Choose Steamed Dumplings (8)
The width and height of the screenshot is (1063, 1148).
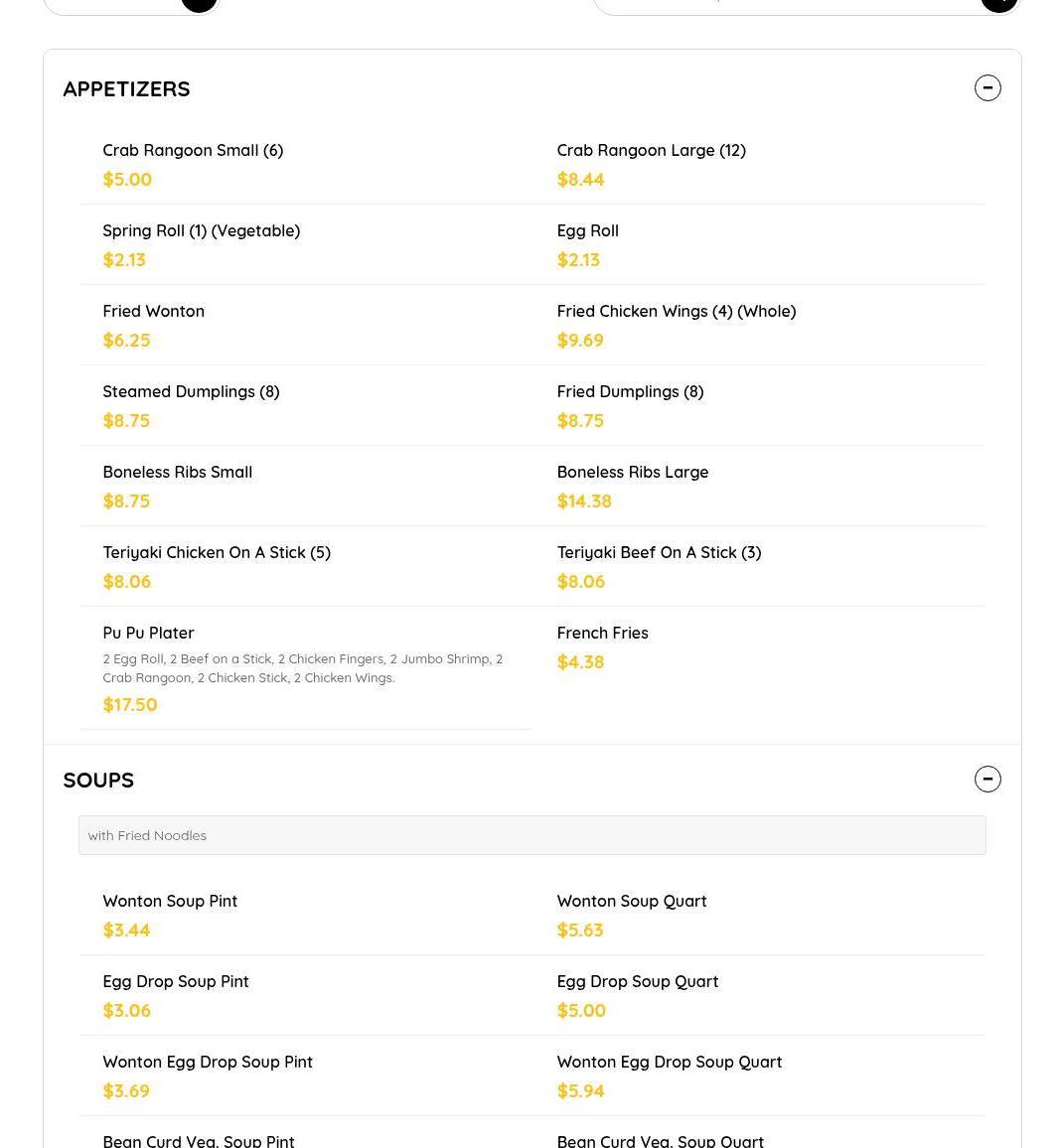tap(191, 392)
